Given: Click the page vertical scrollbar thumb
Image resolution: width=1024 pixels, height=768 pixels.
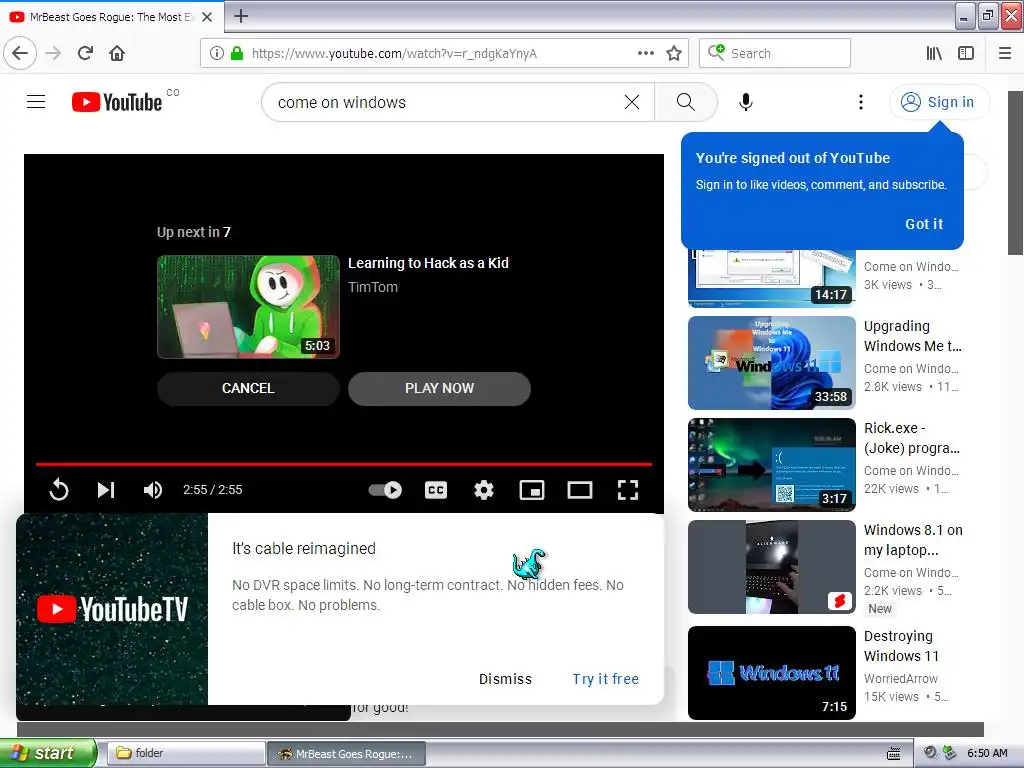Looking at the screenshot, I should [x=1016, y=173].
